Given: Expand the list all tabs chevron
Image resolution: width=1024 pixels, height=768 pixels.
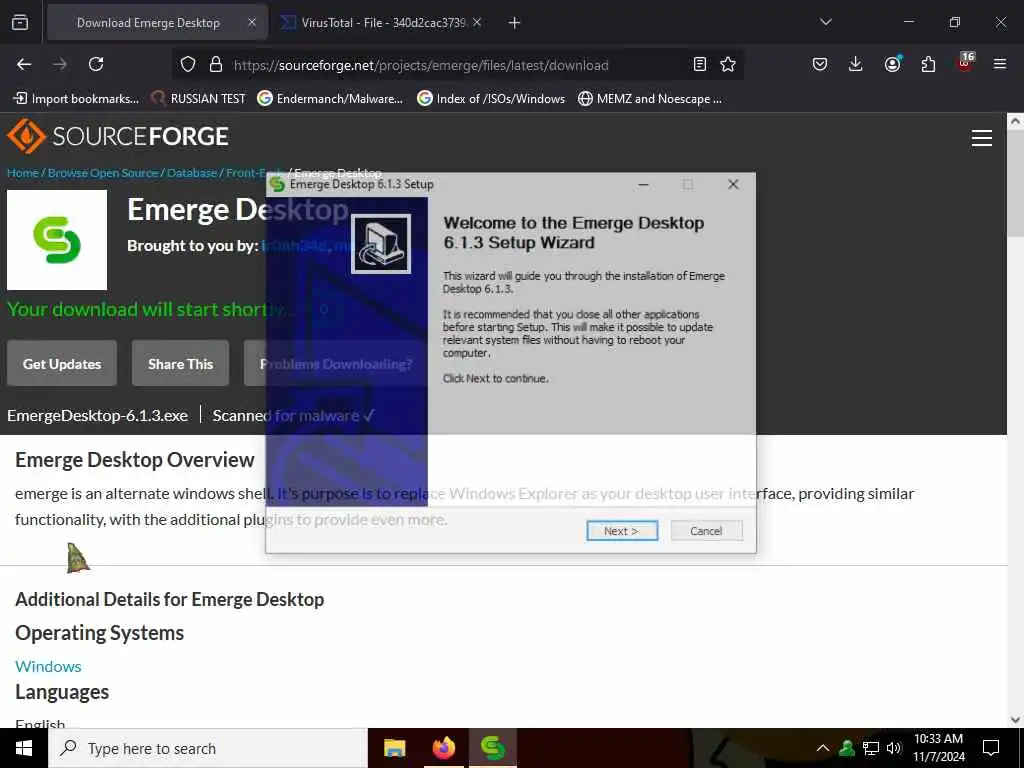Looking at the screenshot, I should [x=826, y=22].
